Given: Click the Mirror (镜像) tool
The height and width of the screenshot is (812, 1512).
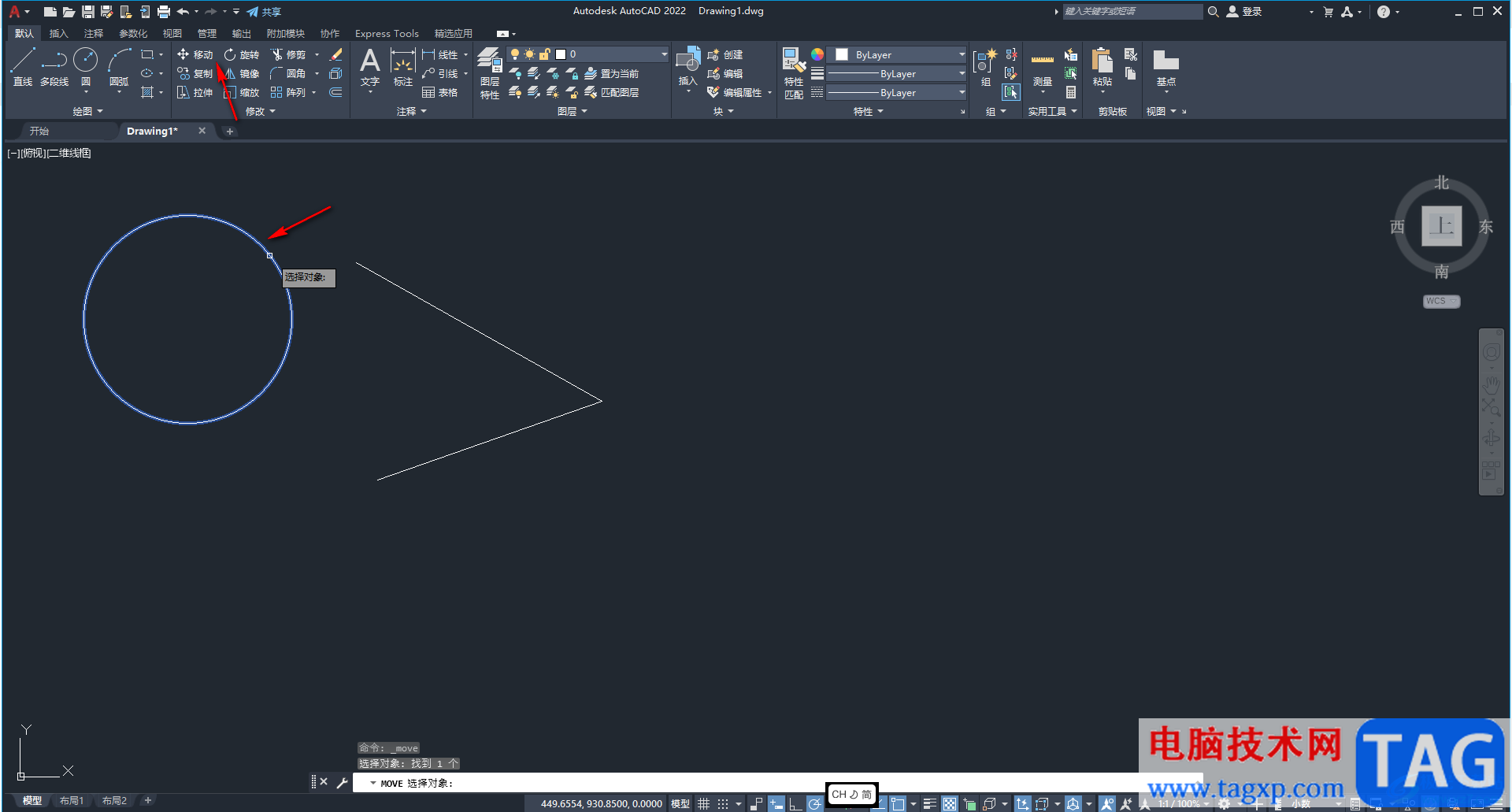Looking at the screenshot, I should (x=242, y=73).
